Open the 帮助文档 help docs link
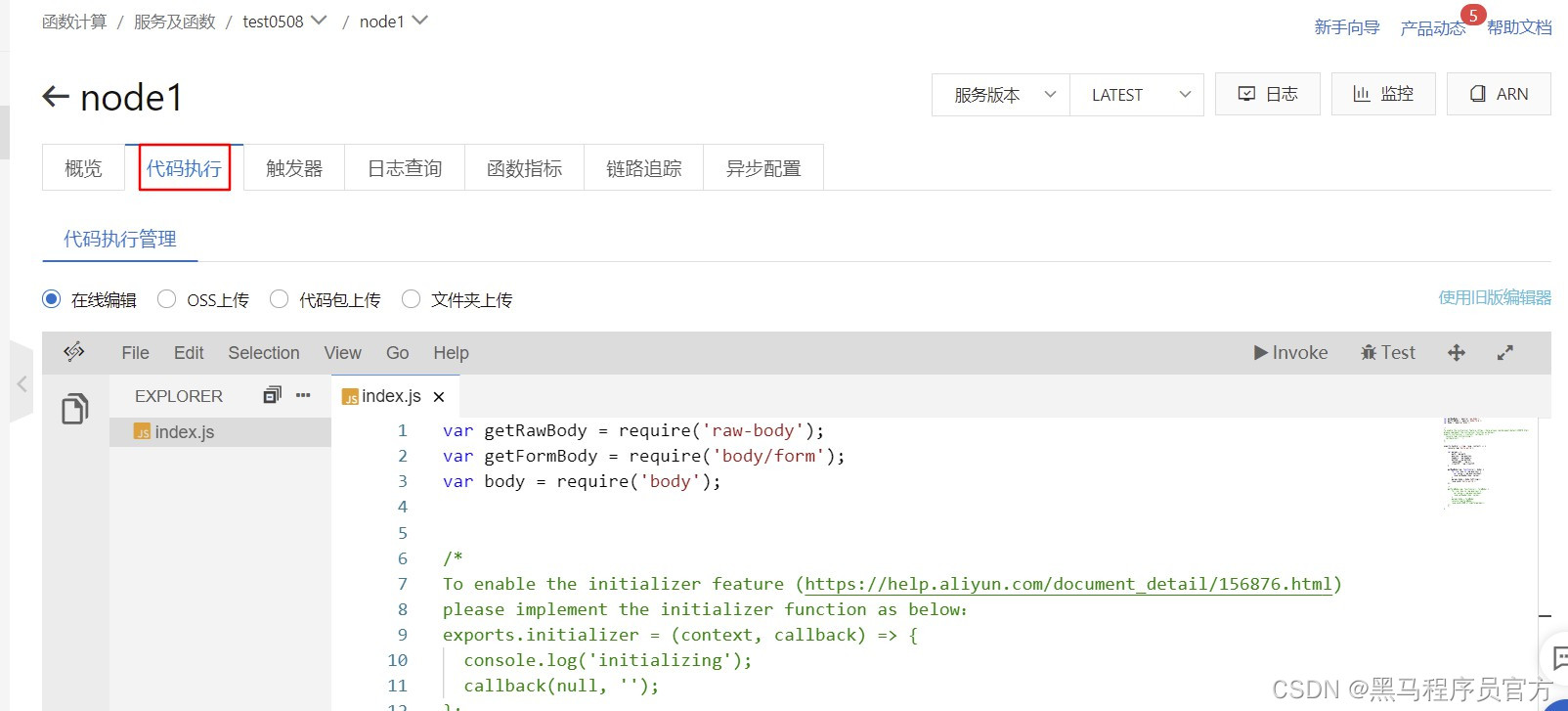This screenshot has width=1568, height=711. click(x=1519, y=27)
